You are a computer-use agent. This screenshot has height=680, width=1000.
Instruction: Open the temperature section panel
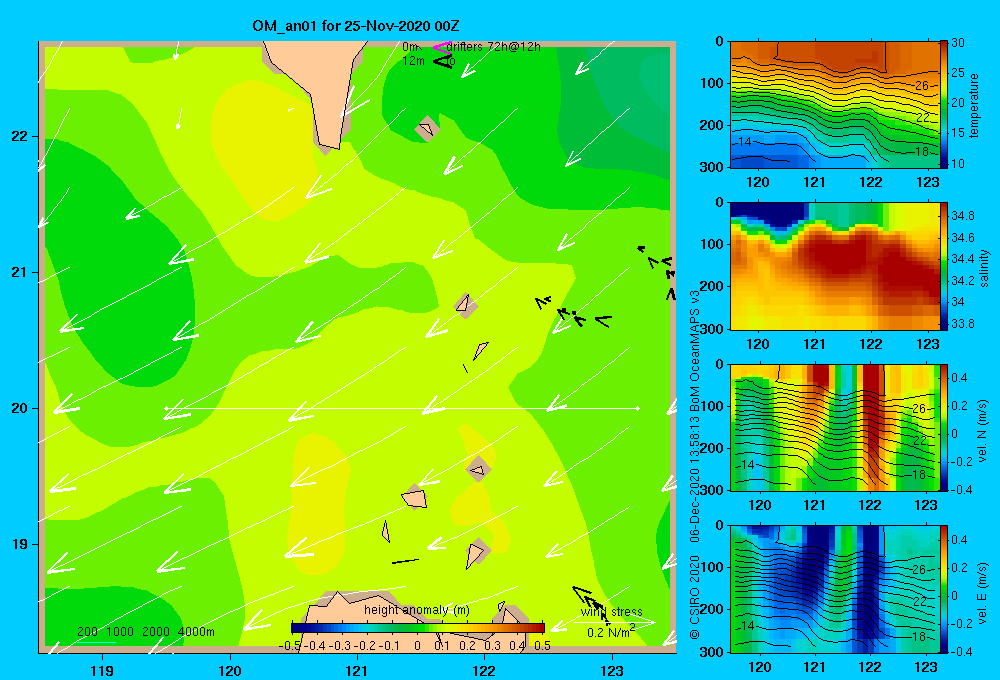(x=834, y=105)
